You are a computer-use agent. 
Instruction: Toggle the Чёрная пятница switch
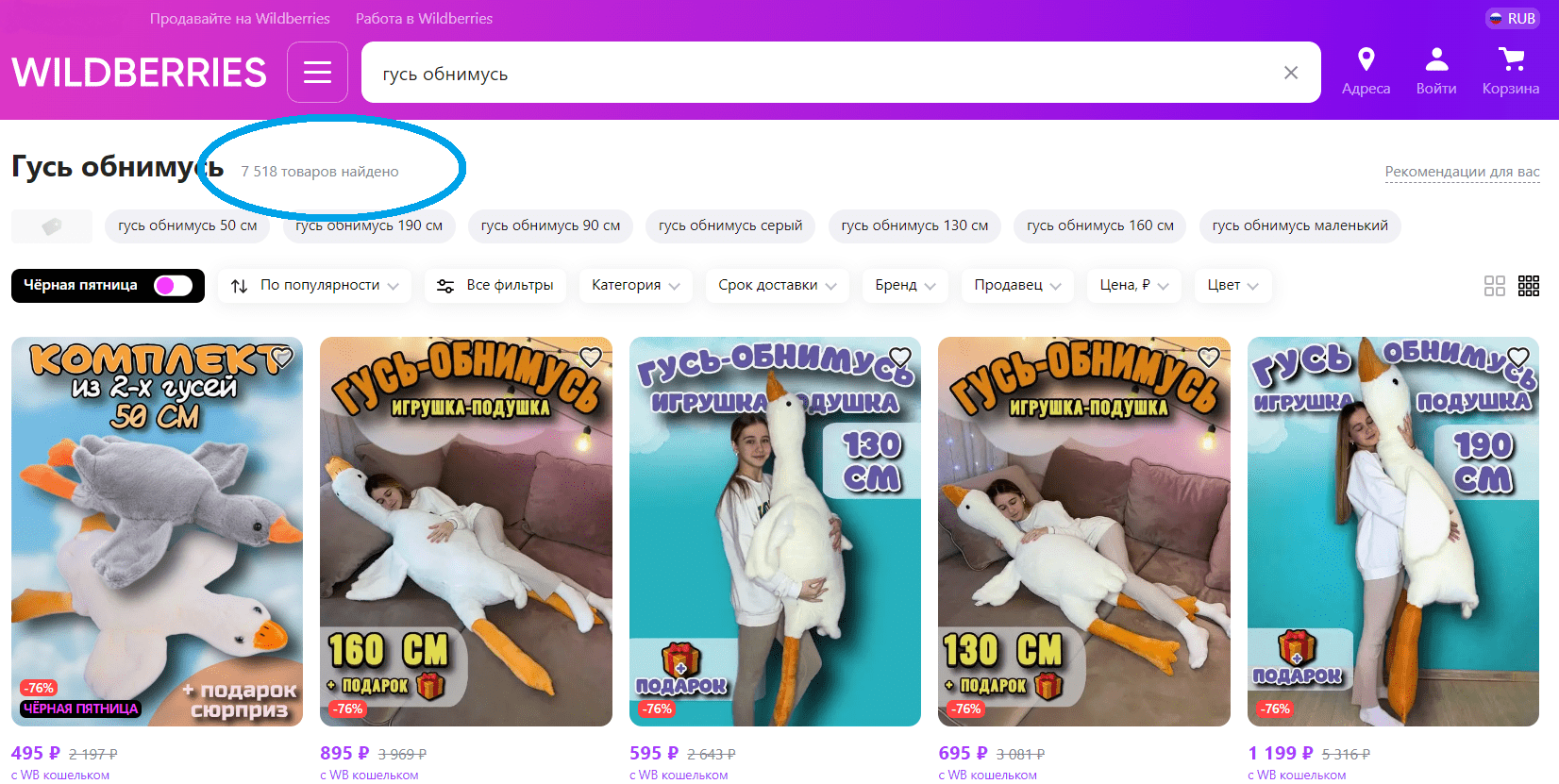[x=173, y=285]
